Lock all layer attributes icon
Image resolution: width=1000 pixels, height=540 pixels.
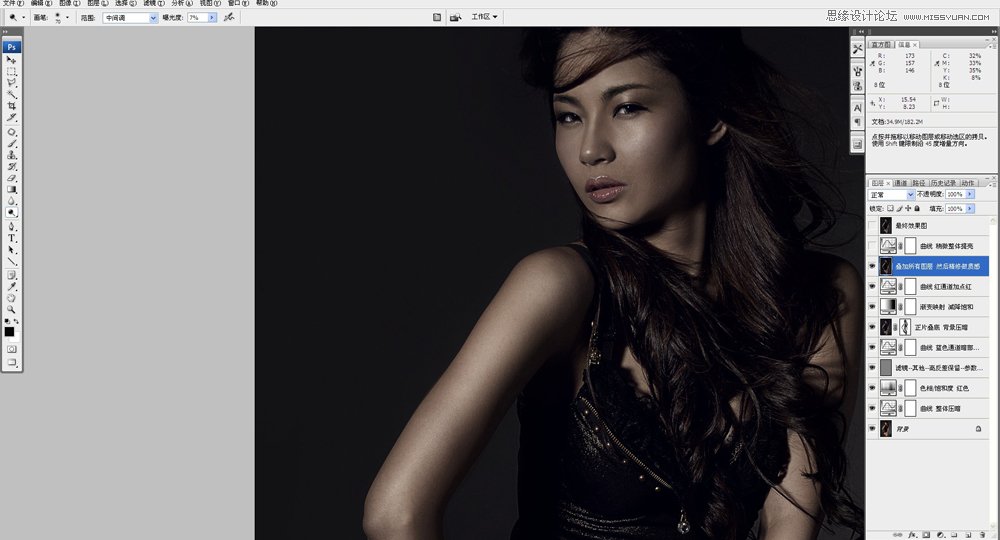pos(917,208)
